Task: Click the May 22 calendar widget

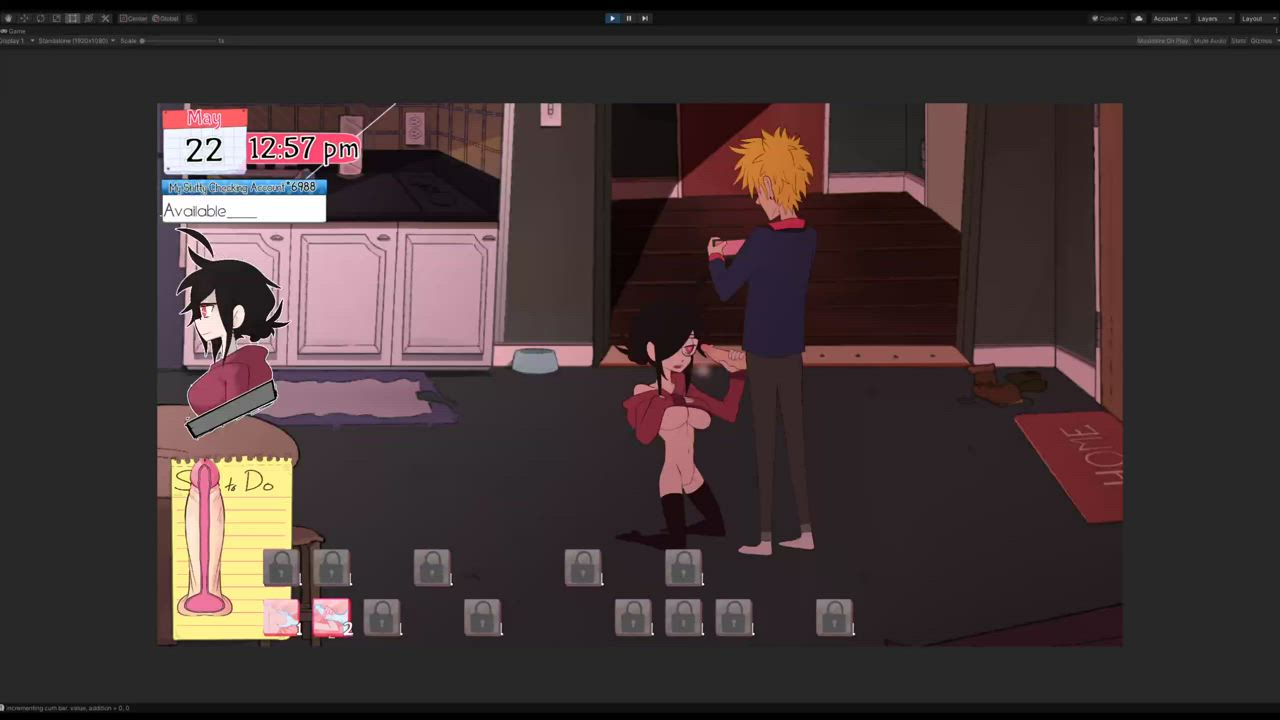Action: click(x=204, y=142)
